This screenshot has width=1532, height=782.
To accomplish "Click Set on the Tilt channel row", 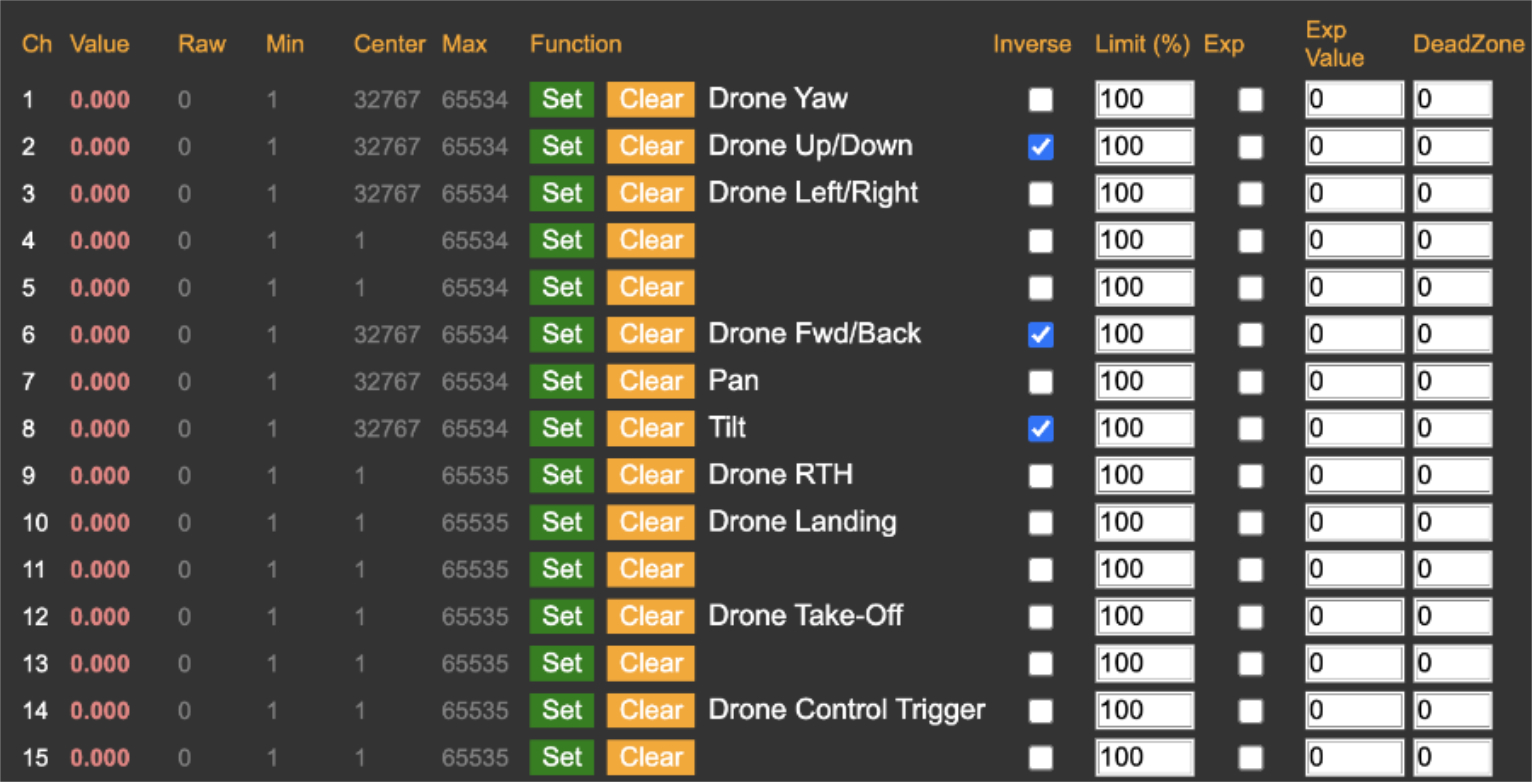I will [561, 429].
